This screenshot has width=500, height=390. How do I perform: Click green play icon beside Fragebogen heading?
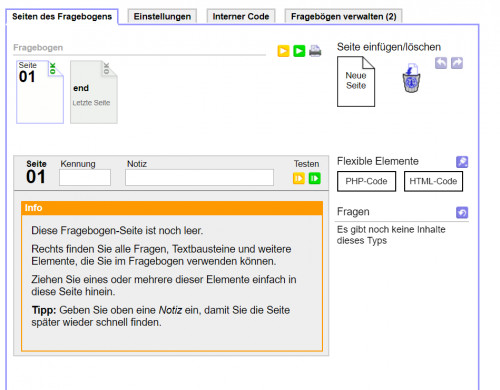click(x=299, y=51)
